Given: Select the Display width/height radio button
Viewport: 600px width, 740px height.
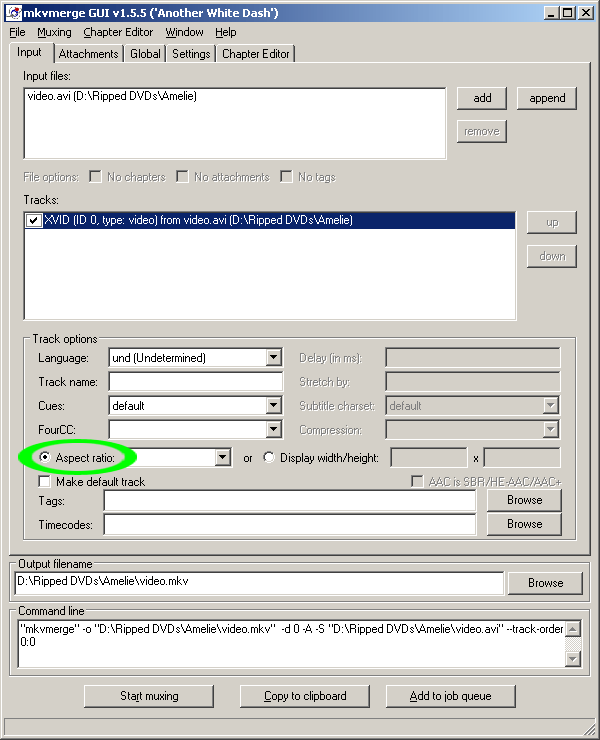Looking at the screenshot, I should click(269, 457).
